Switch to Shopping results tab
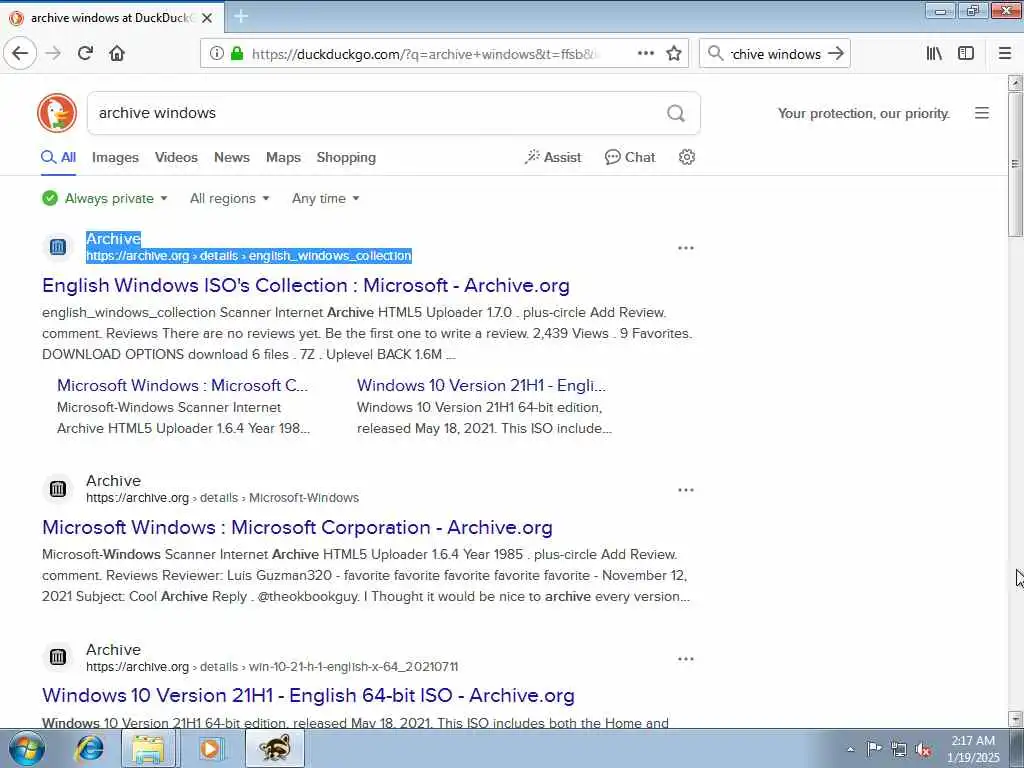The width and height of the screenshot is (1024, 768). coord(346,157)
